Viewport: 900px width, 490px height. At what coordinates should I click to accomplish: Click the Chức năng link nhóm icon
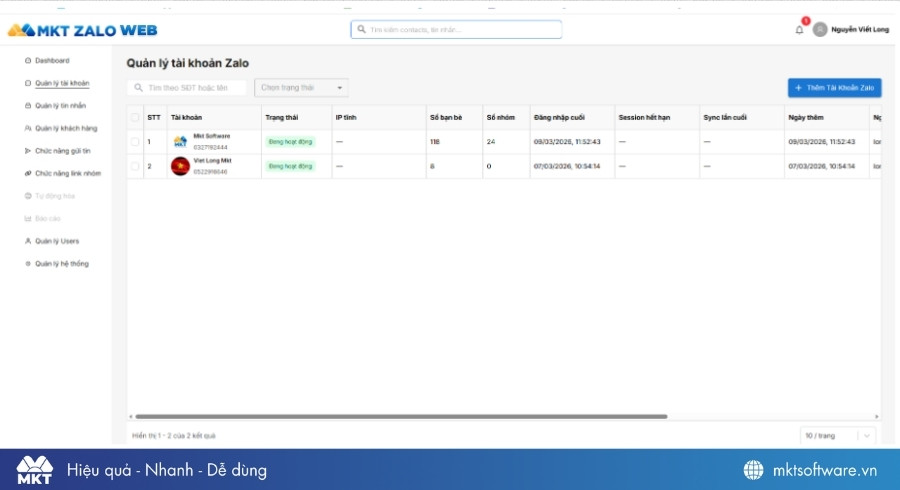pos(27,173)
